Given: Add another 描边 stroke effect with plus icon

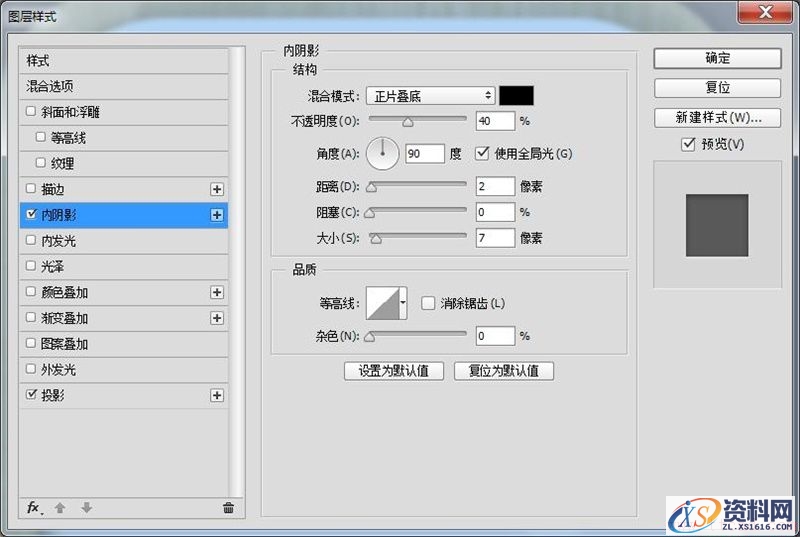Looking at the screenshot, I should pyautogui.click(x=217, y=189).
